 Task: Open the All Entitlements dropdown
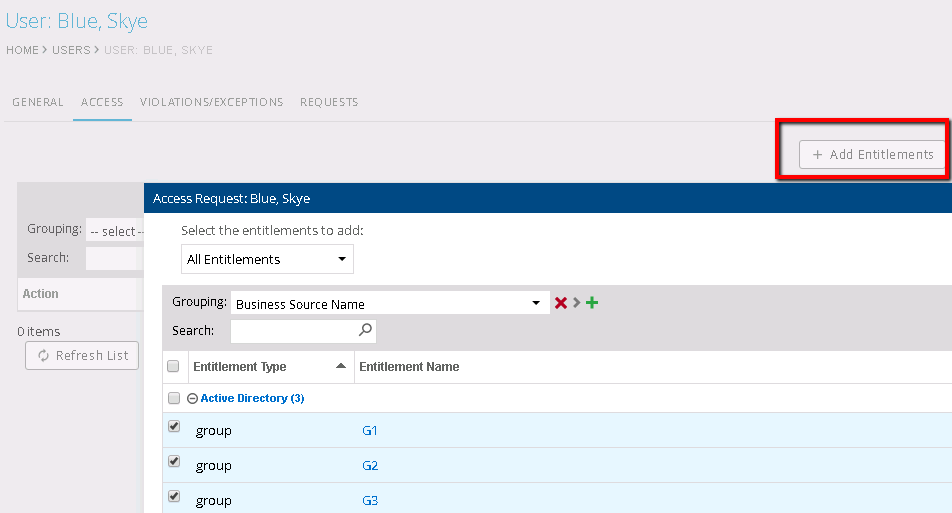[x=267, y=259]
